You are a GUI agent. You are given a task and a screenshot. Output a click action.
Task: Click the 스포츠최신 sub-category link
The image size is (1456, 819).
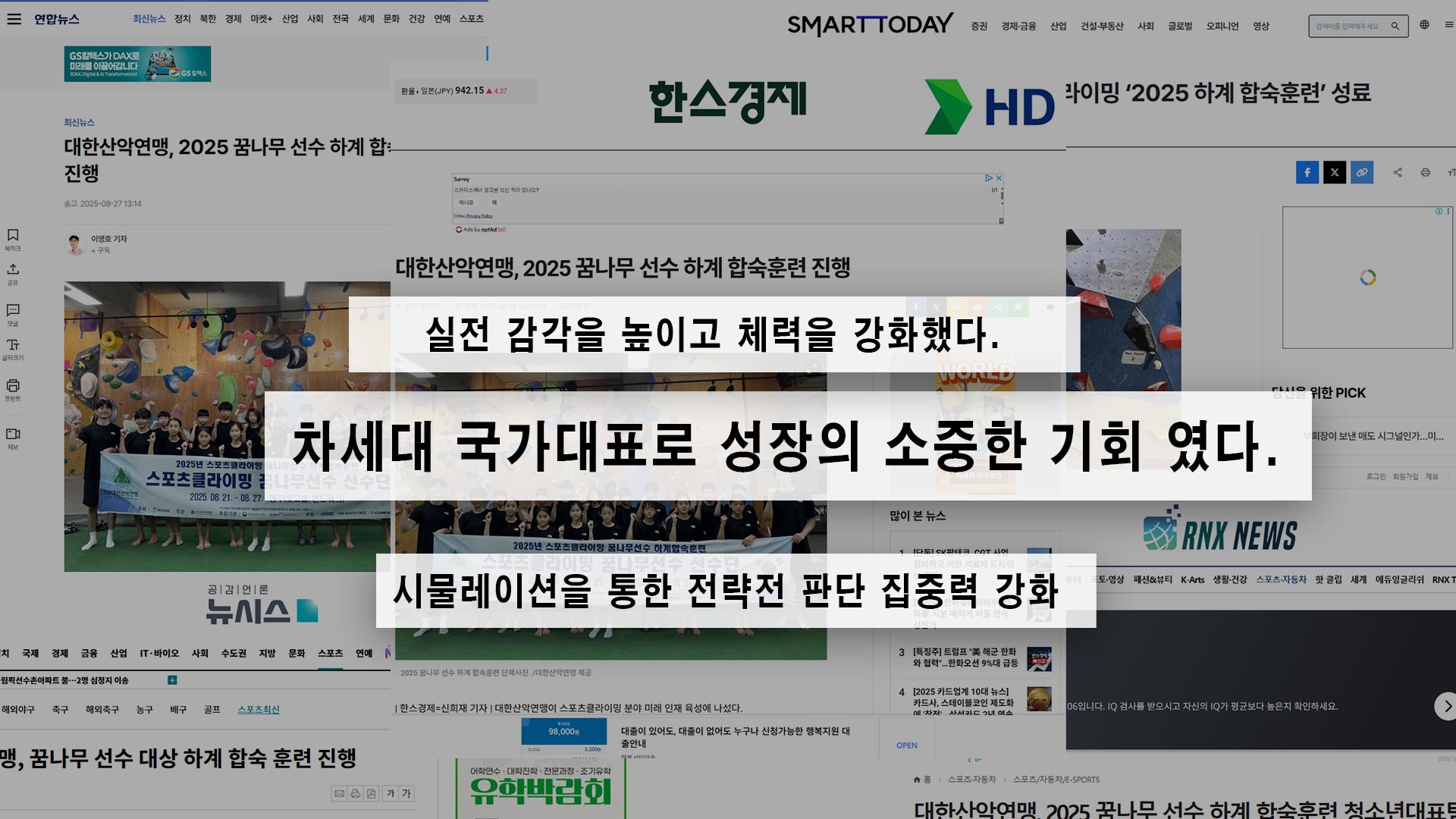click(x=259, y=710)
